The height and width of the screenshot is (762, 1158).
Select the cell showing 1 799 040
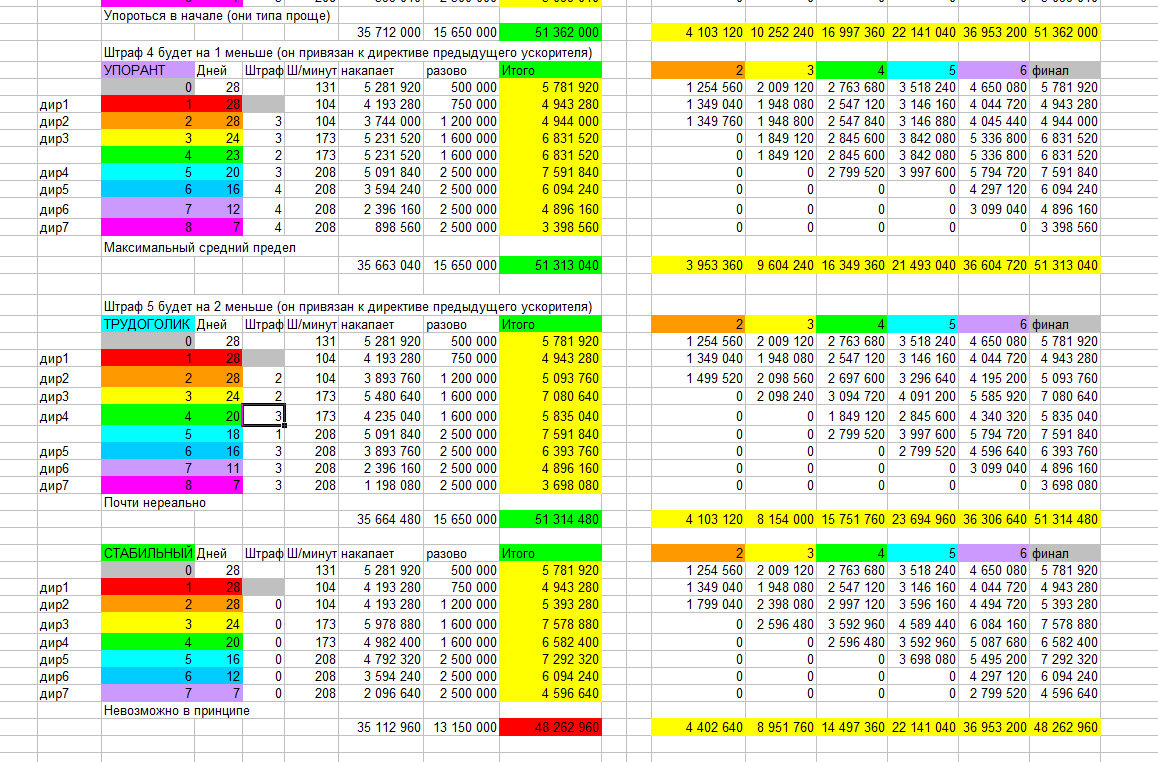[x=698, y=605]
